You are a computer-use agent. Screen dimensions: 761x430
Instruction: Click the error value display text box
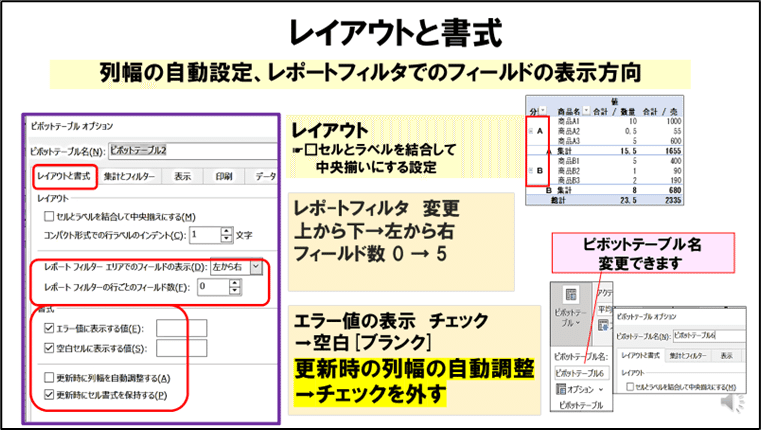click(x=182, y=329)
